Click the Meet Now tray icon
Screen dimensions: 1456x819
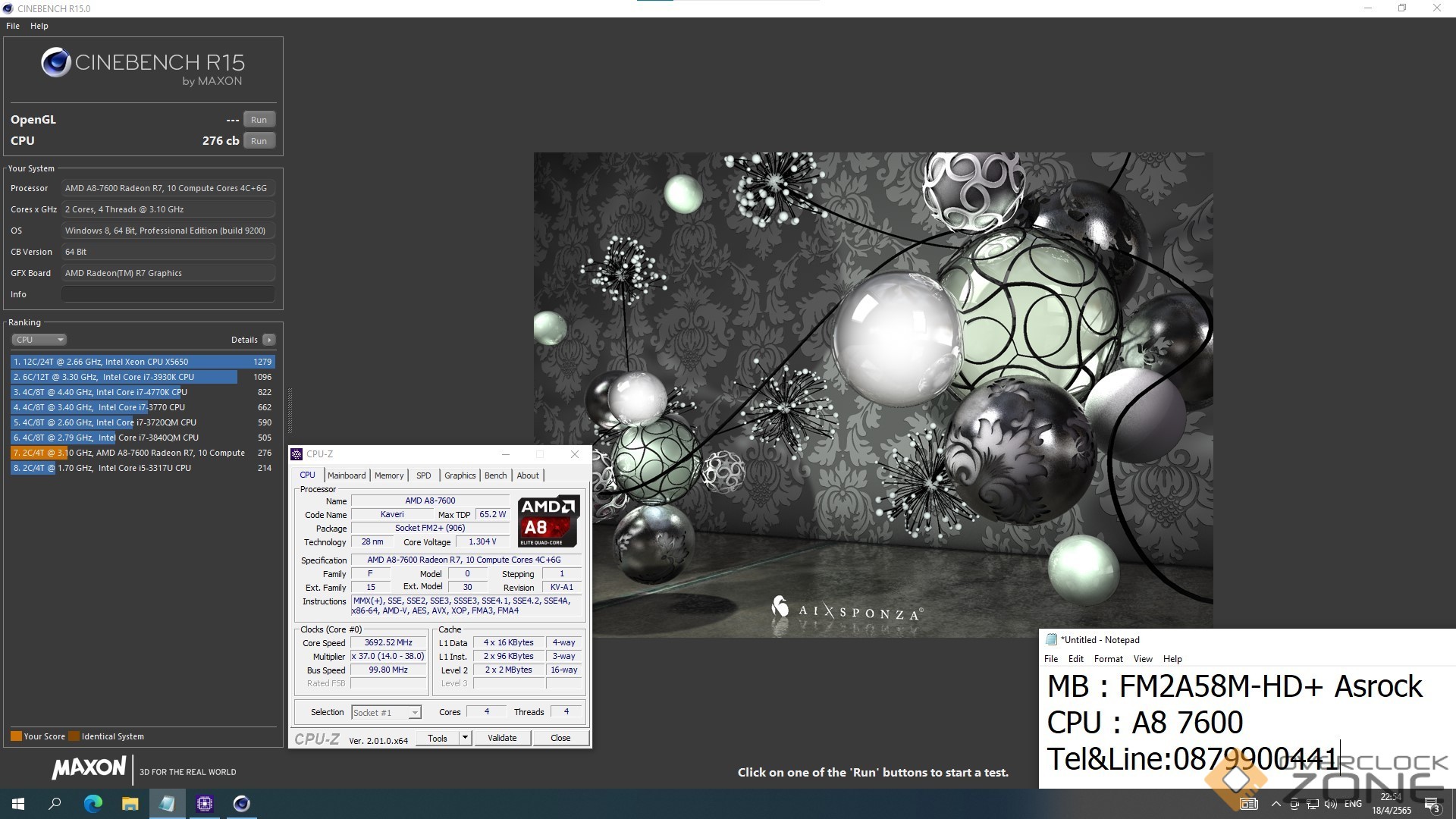coord(1294,804)
